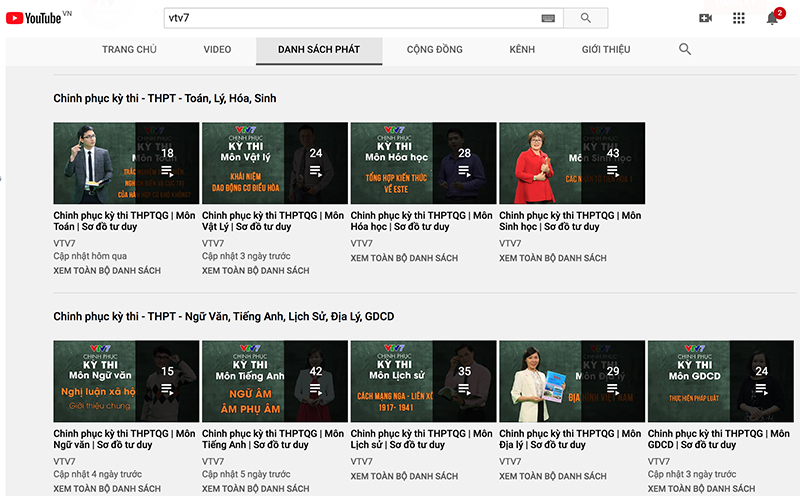Click the Môn Tiếng Anh playlist thumbnail
The image size is (800, 496).
(274, 381)
